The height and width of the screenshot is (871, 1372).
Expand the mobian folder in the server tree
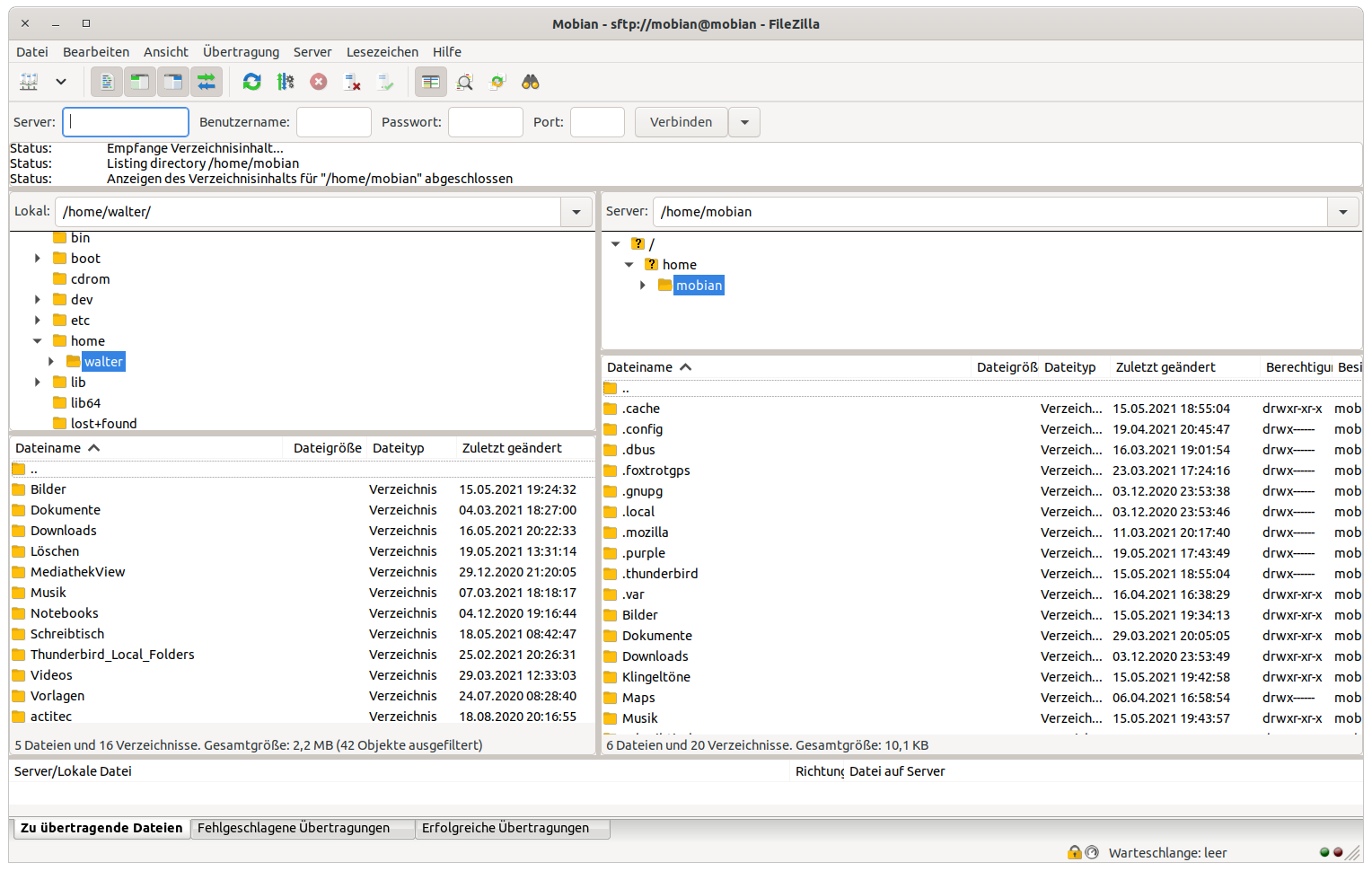point(643,286)
